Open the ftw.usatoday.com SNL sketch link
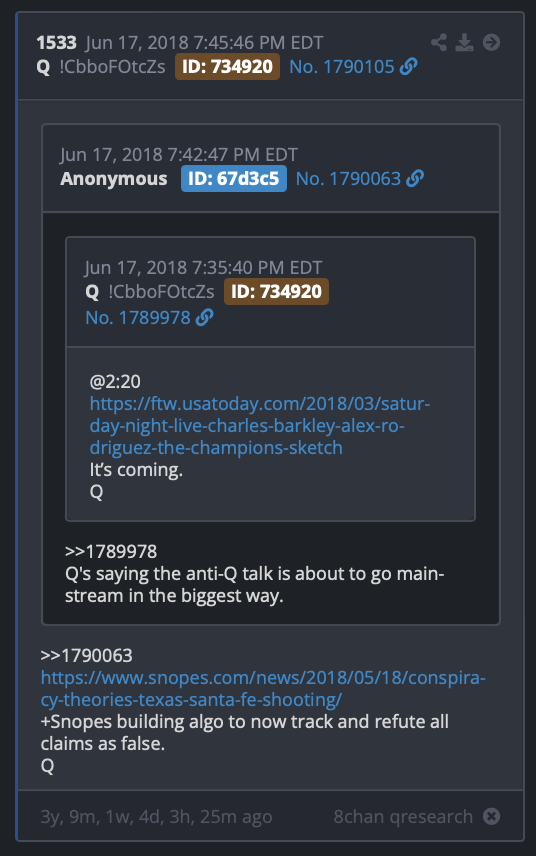536x856 pixels. (260, 426)
